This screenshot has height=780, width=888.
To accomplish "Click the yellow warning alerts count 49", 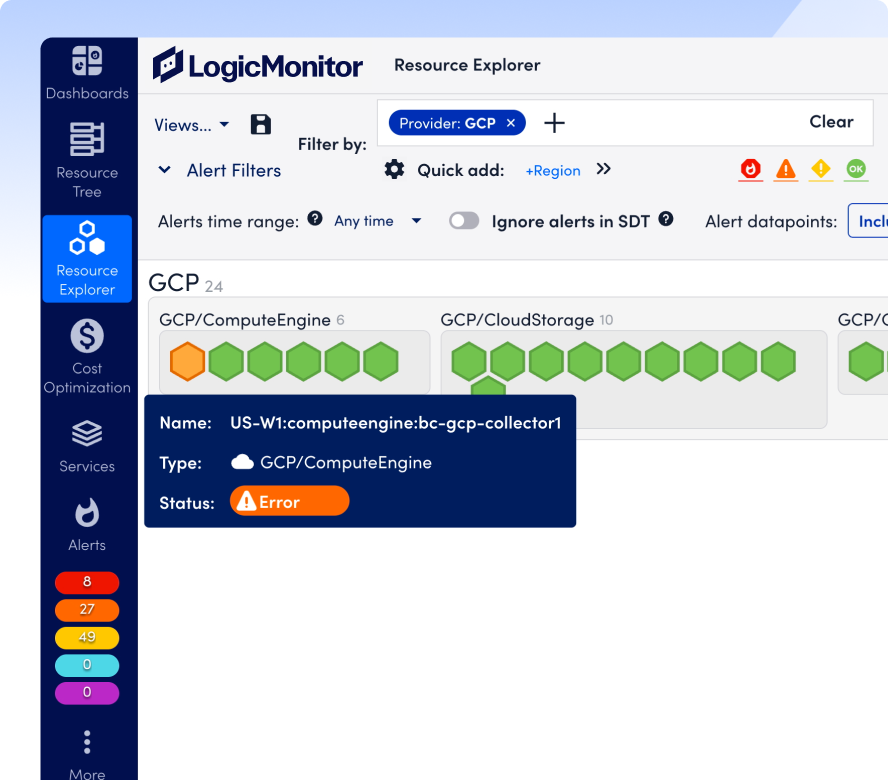I will (x=87, y=637).
